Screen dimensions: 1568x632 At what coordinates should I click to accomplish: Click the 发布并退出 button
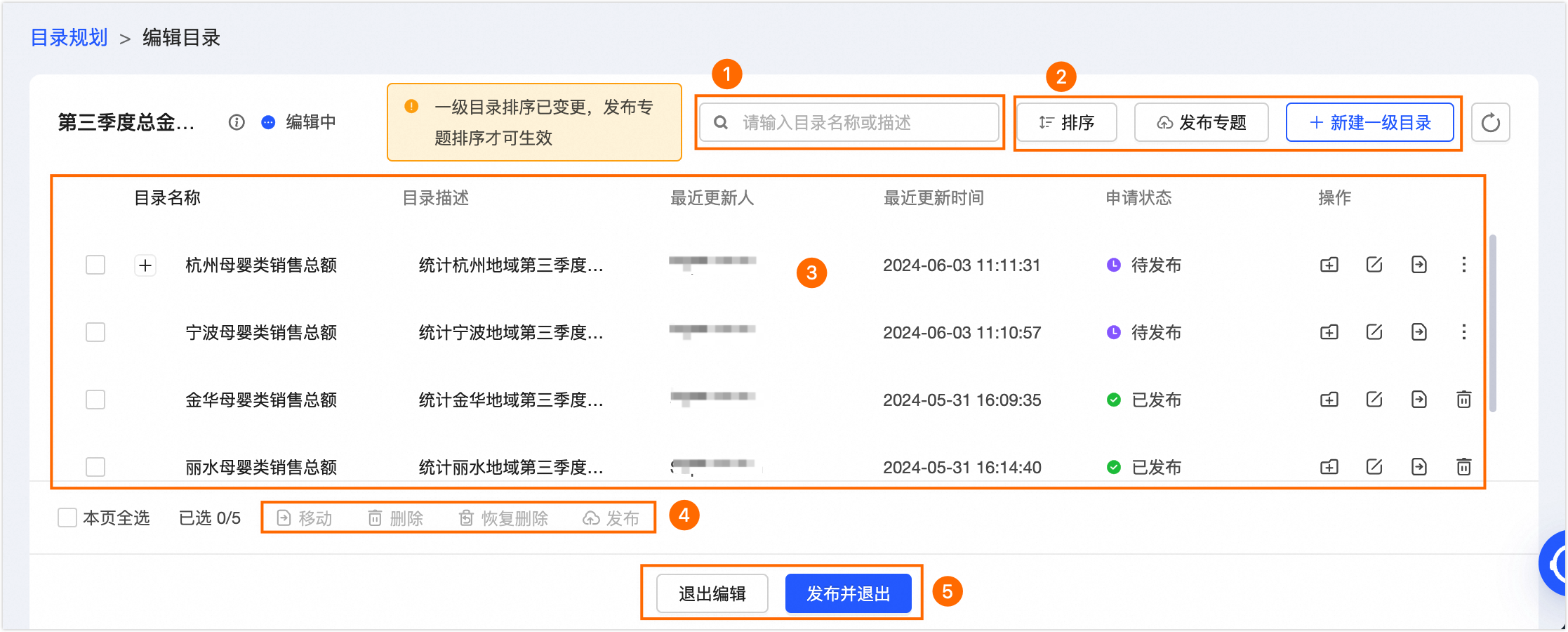tap(849, 593)
